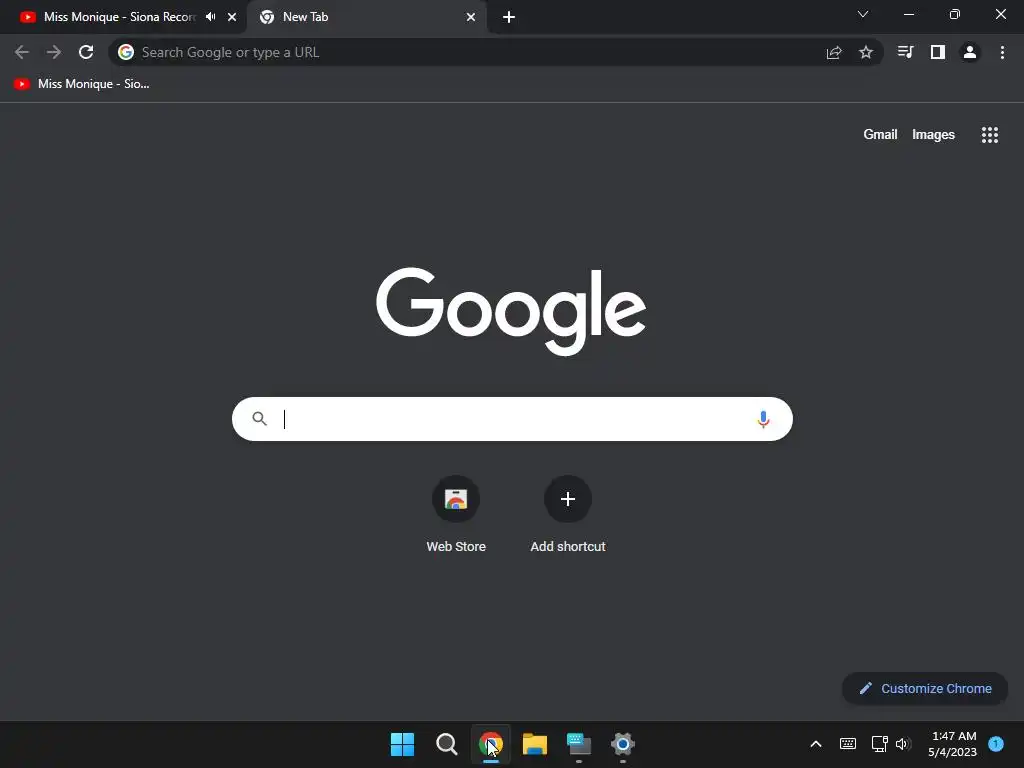The image size is (1024, 768).
Task: Close the Miss Monique tab
Action: 232,17
